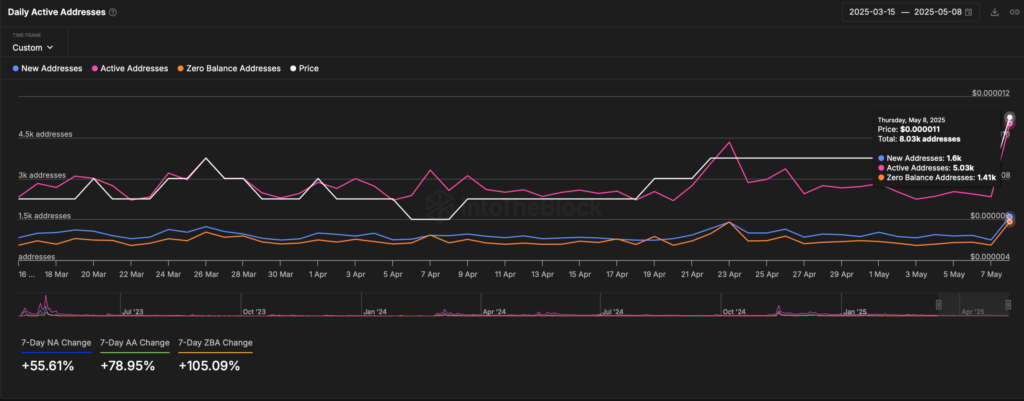The image size is (1024, 401).
Task: Click the Active Addresses peak at 23 Apr
Action: click(x=729, y=143)
